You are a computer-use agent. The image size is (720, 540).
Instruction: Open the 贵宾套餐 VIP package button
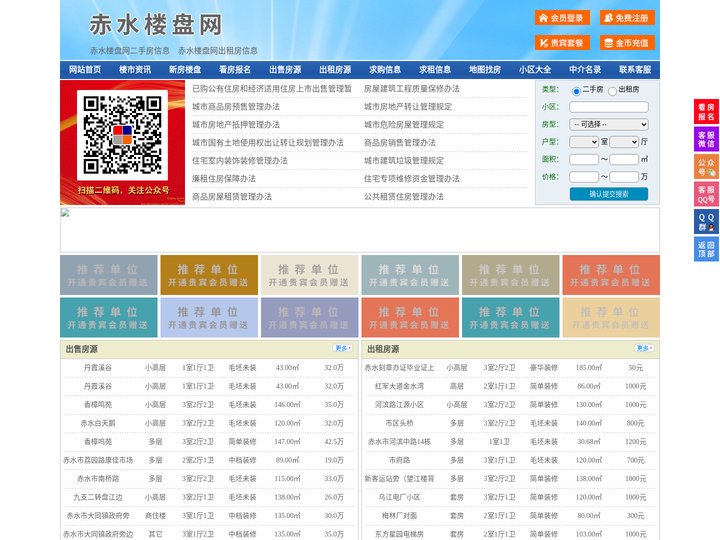(x=562, y=43)
